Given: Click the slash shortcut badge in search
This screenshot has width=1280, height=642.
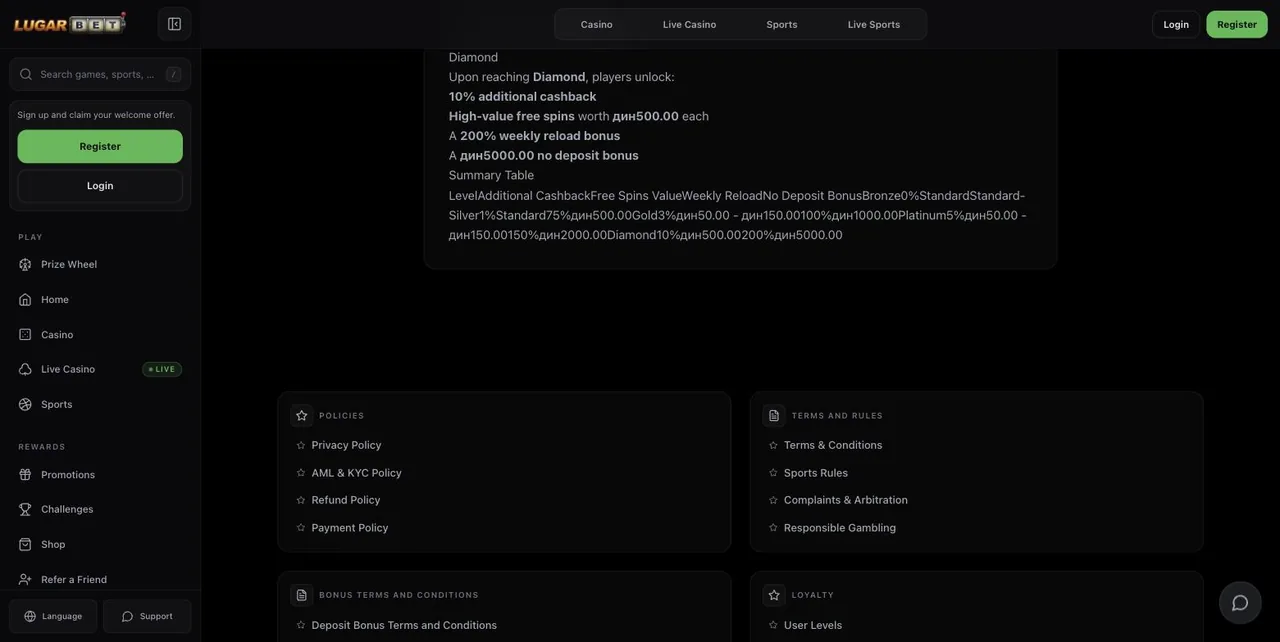Looking at the screenshot, I should 173,74.
